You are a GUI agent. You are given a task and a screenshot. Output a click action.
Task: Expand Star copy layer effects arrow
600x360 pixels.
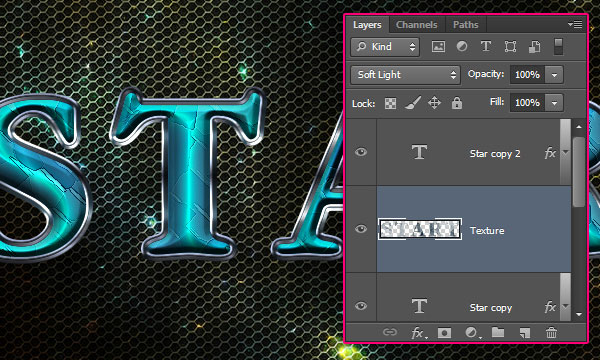coord(566,306)
